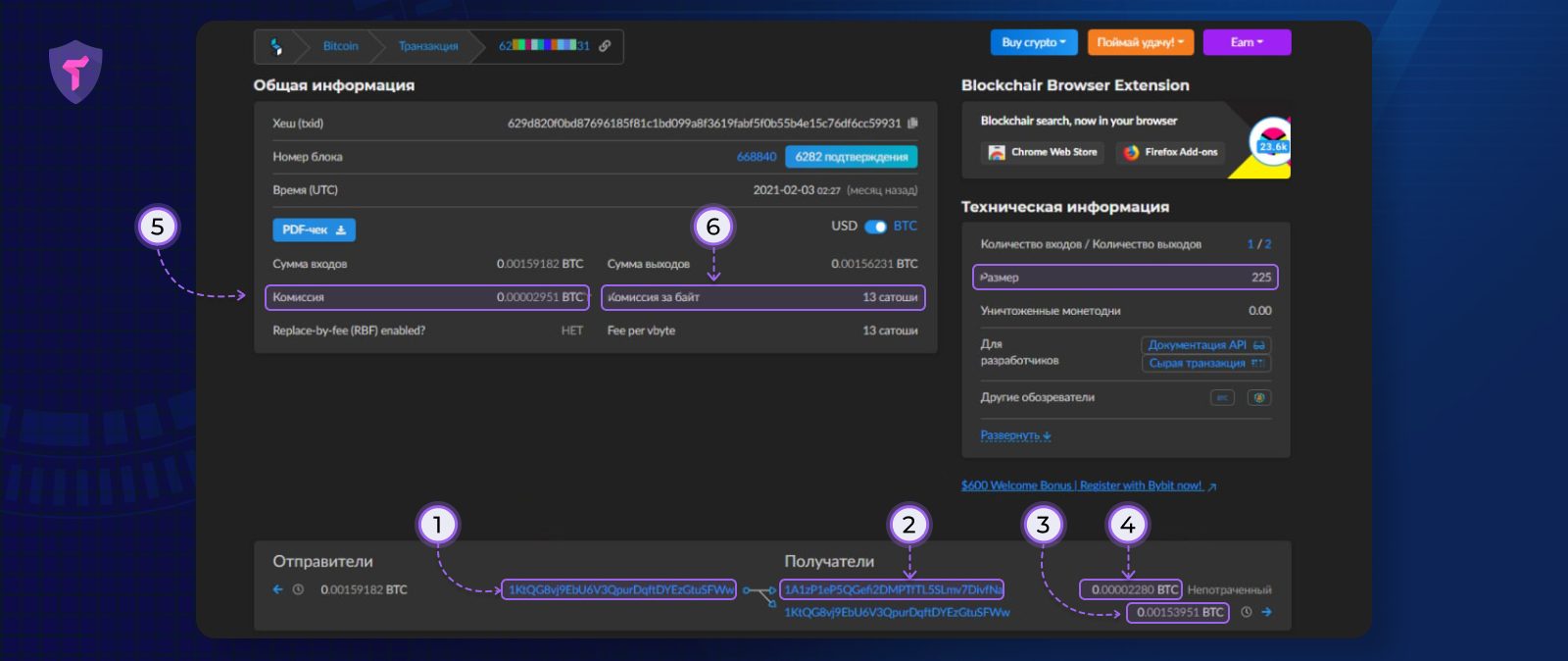Go to Bitcoin in the breadcrumb

point(340,46)
